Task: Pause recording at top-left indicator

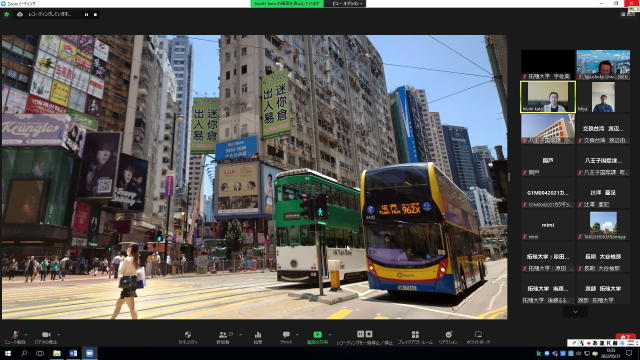Action: 86,14
